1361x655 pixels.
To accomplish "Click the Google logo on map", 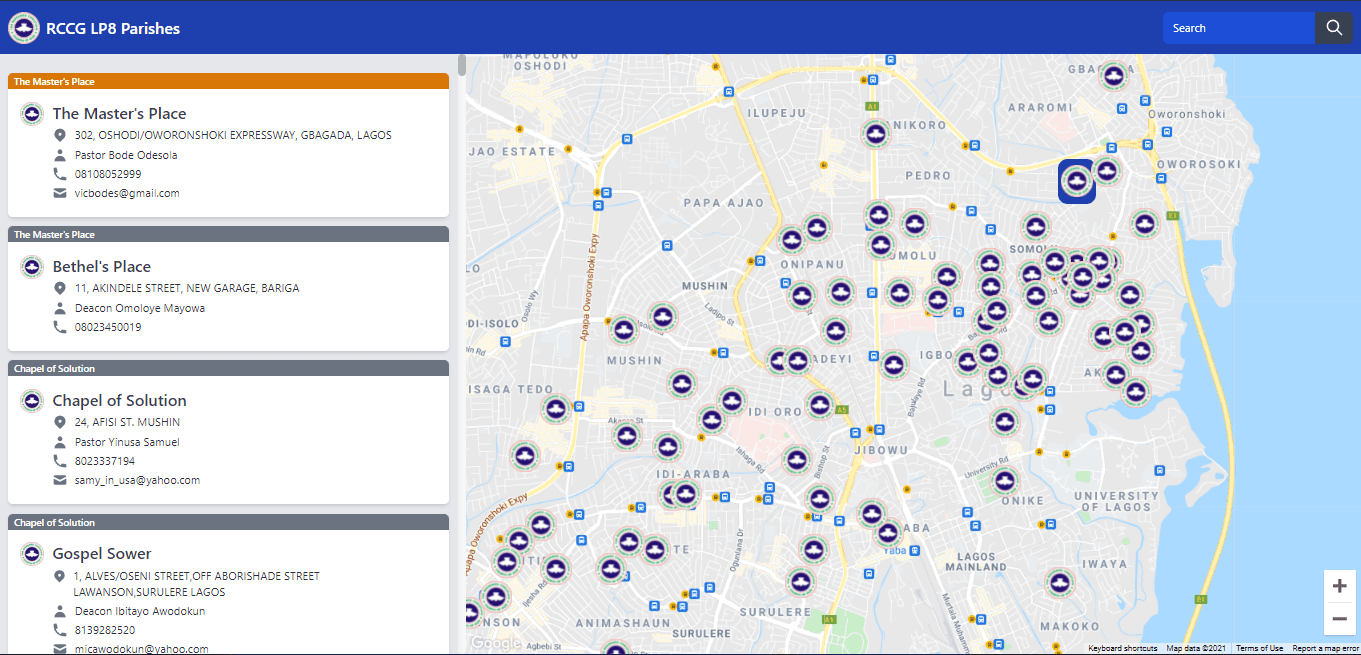I will click(495, 643).
